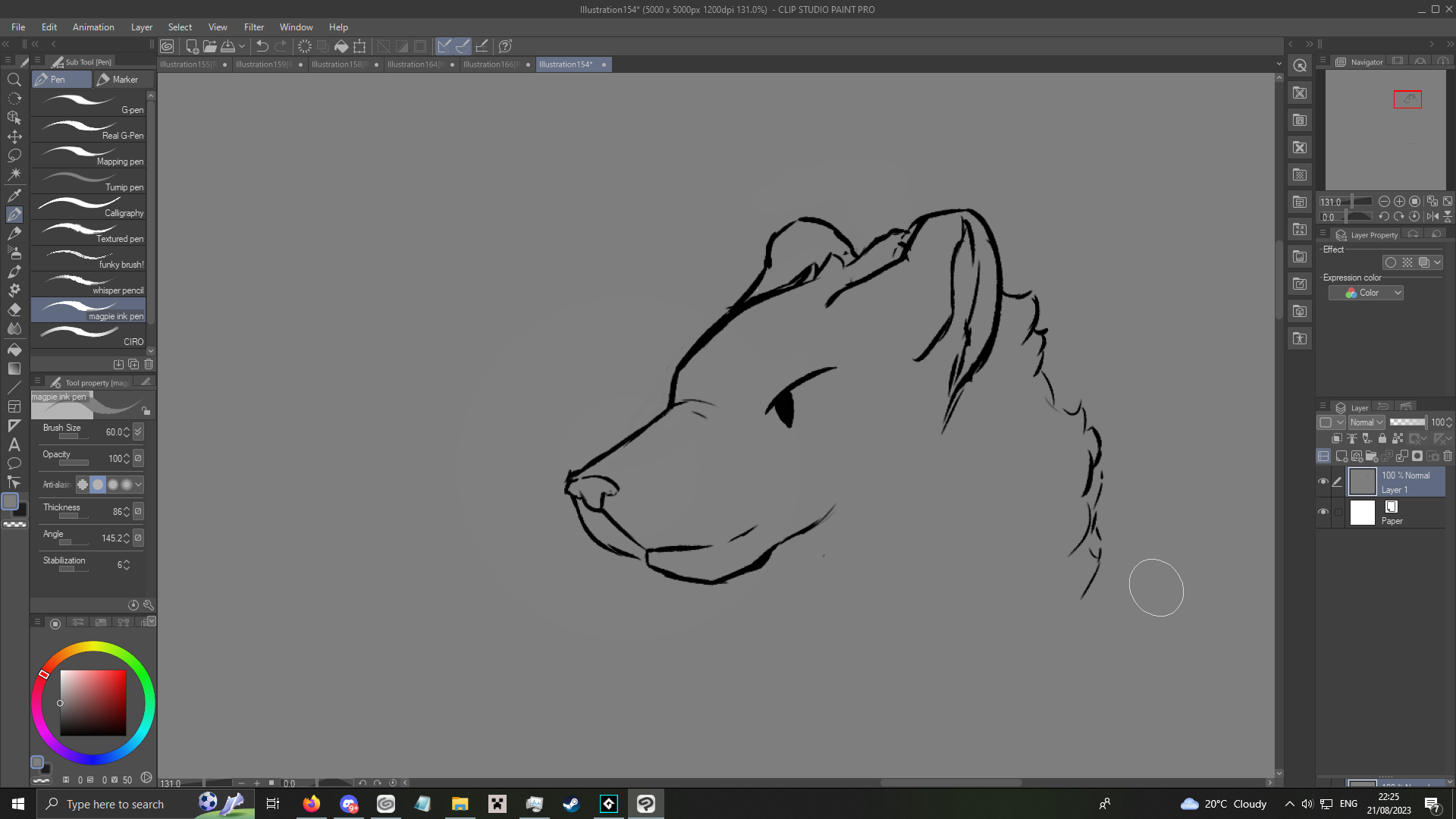Click the delete layer trash icon

(1448, 456)
